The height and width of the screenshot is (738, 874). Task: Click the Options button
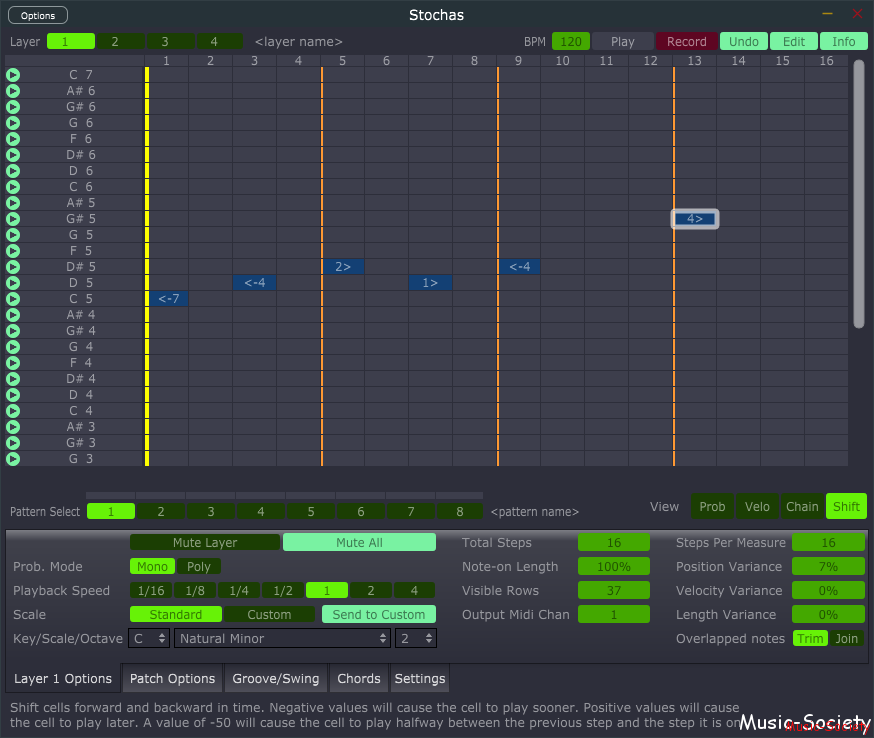38,16
